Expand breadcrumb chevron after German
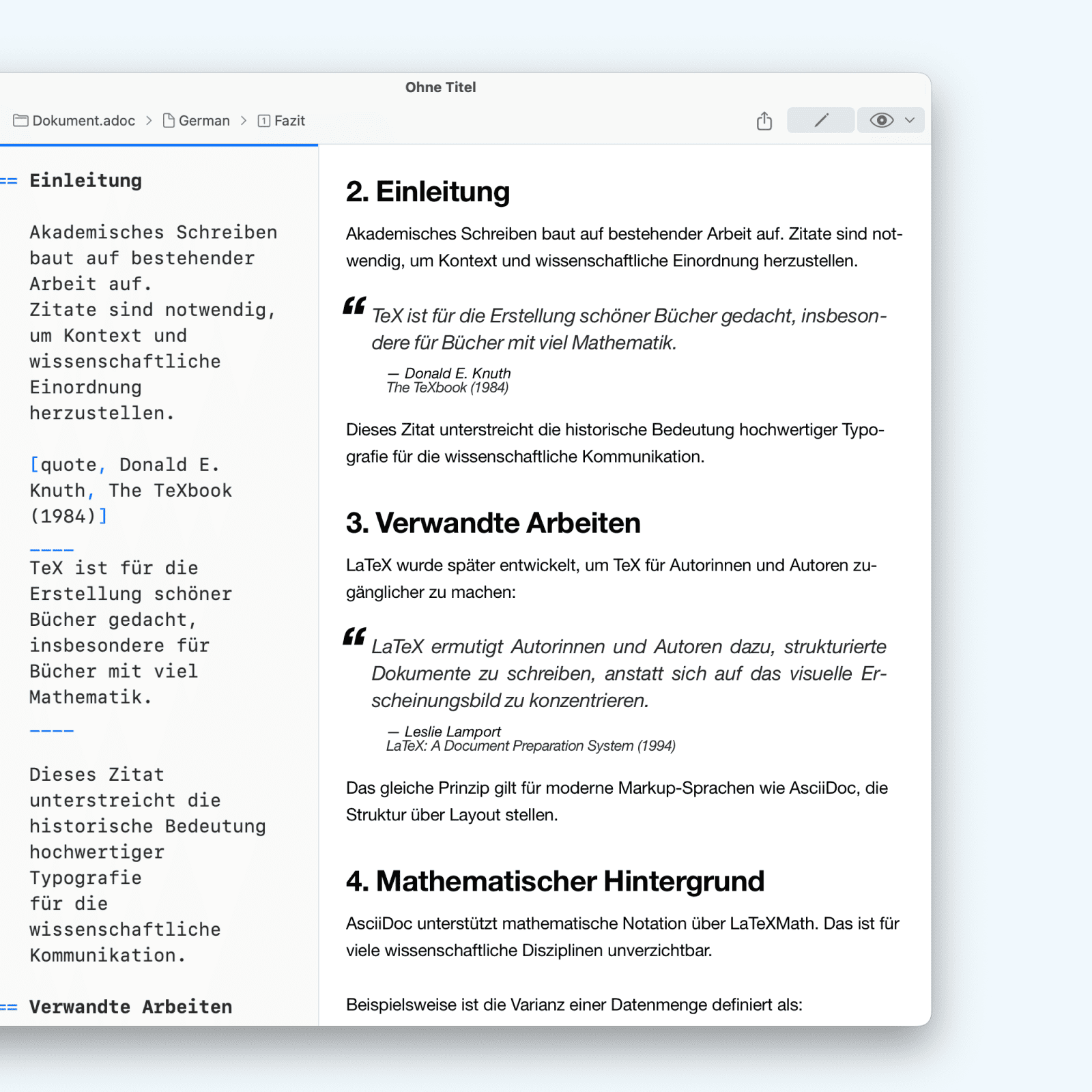The width and height of the screenshot is (1092, 1092). click(x=244, y=121)
